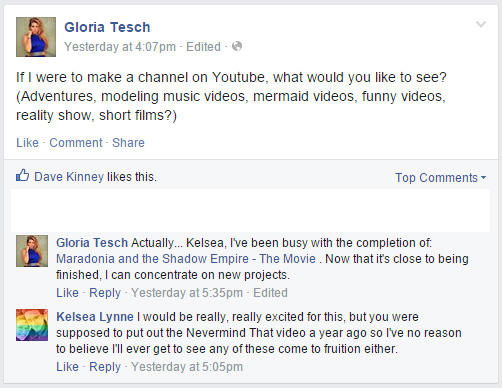
Task: Reply to Kelsea Lynne's comment
Action: coord(105,367)
